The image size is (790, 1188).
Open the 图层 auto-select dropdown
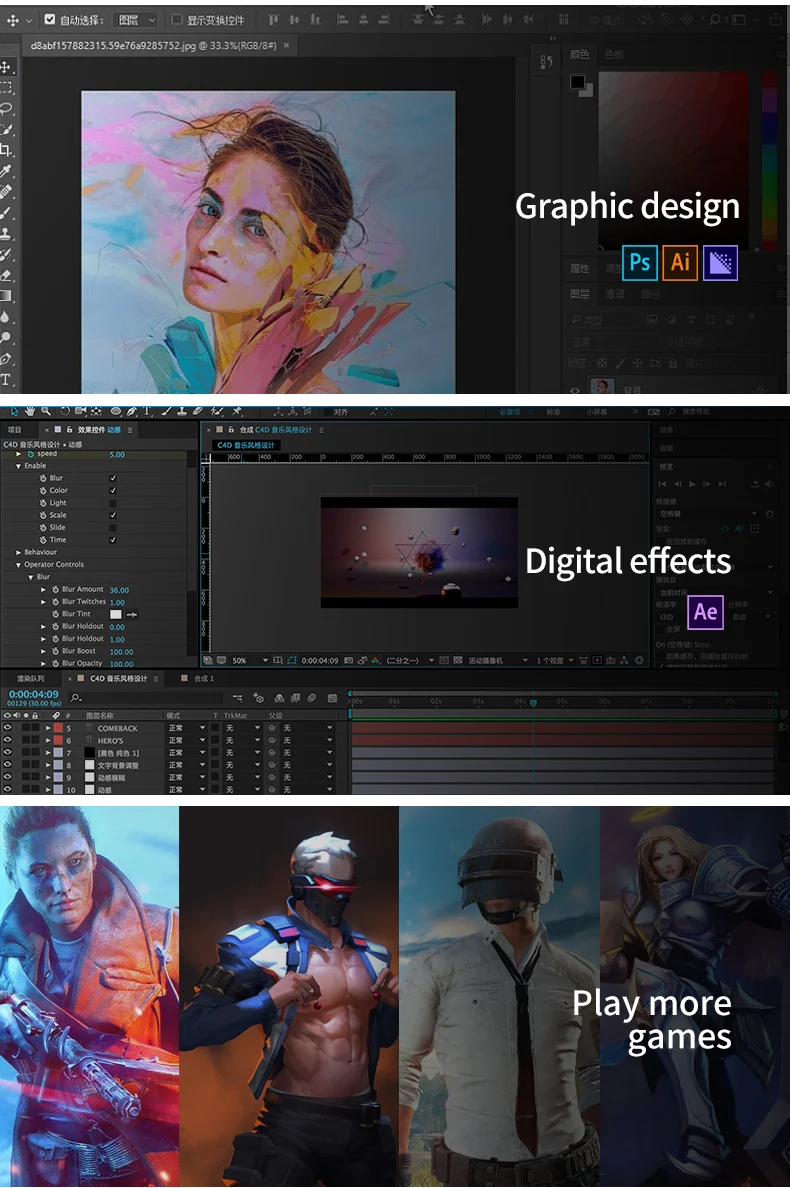pyautogui.click(x=136, y=20)
